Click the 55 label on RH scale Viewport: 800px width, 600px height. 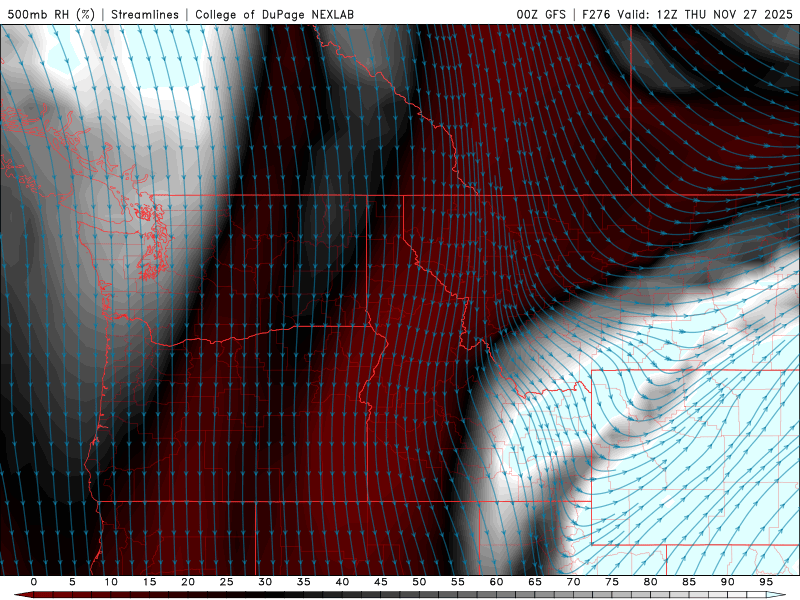[458, 582]
